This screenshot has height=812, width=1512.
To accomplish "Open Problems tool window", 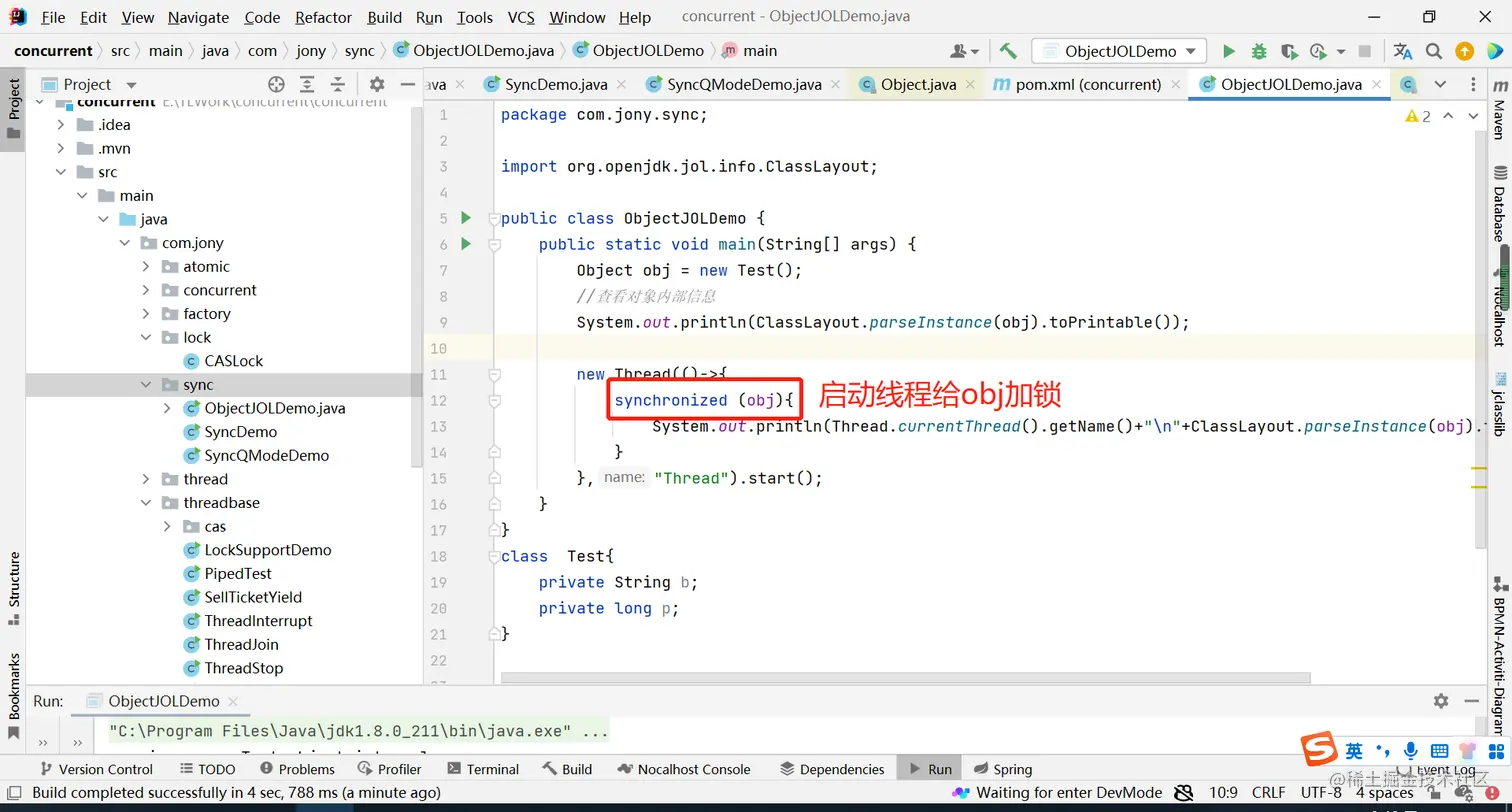I will pos(297,769).
